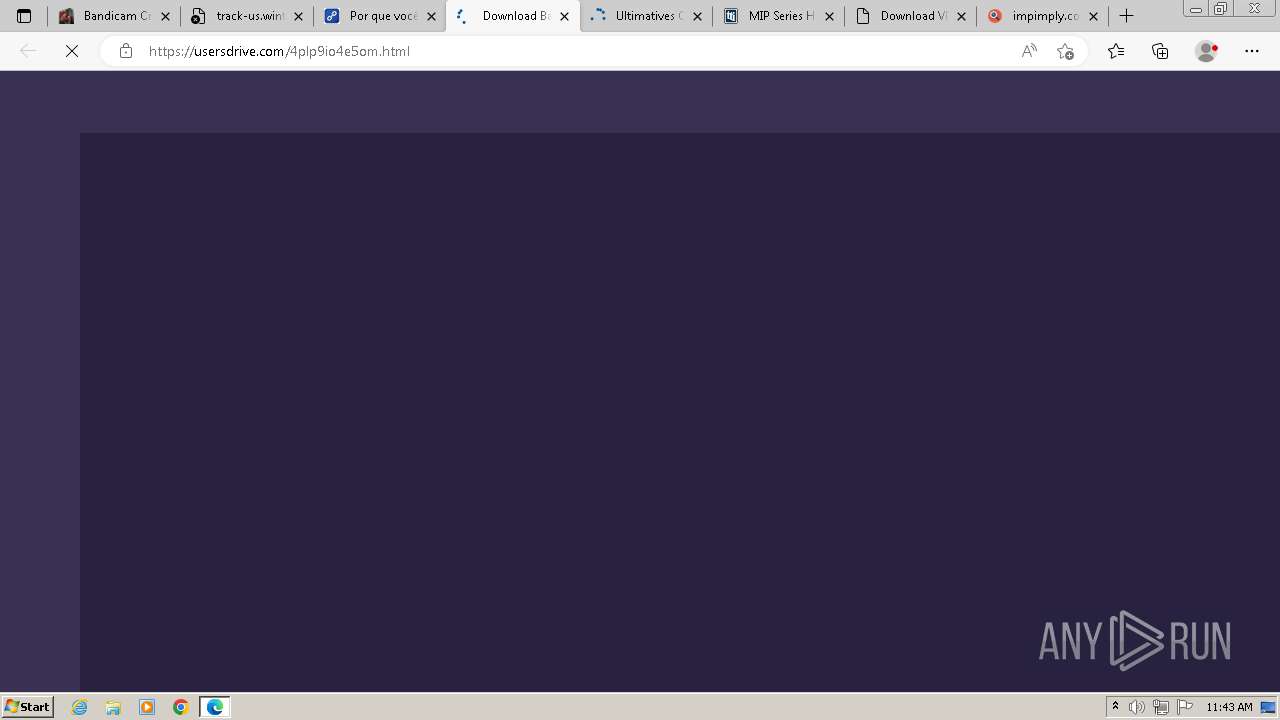This screenshot has width=1280, height=720.
Task: Open Windows Media Player from taskbar
Action: [147, 707]
